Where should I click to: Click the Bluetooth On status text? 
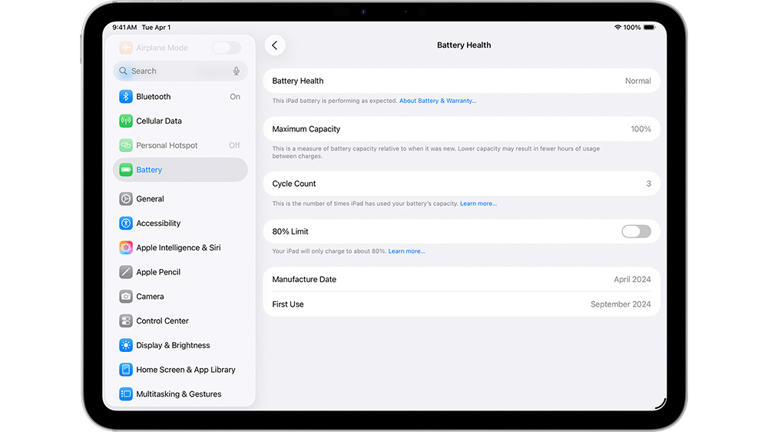(235, 97)
